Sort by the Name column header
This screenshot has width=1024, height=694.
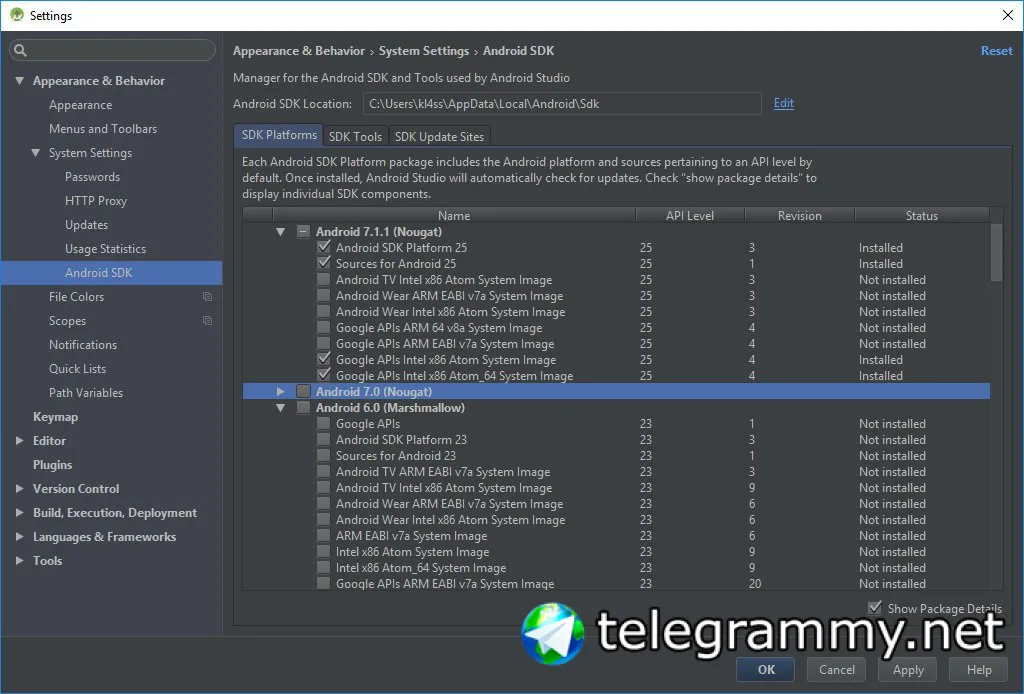click(454, 215)
